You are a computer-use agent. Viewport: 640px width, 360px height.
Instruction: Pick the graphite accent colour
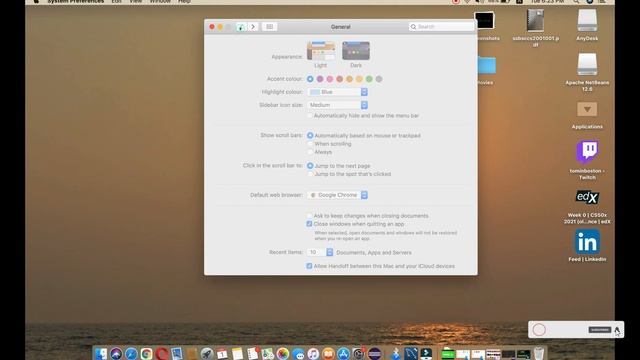click(x=379, y=79)
